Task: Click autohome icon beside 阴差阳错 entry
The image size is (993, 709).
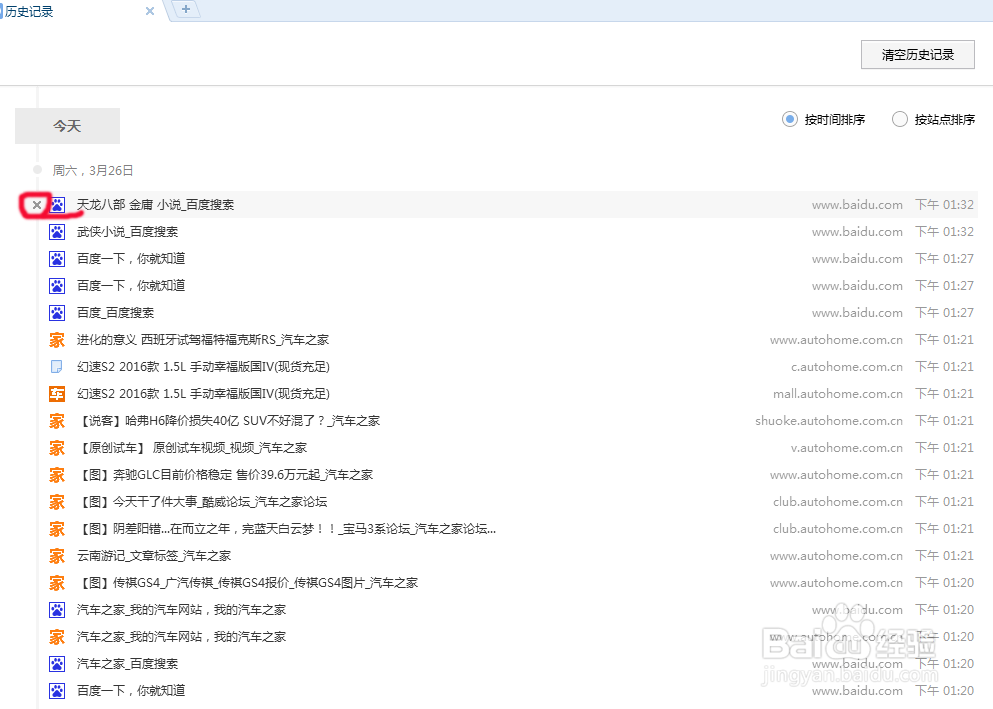Action: tap(57, 529)
